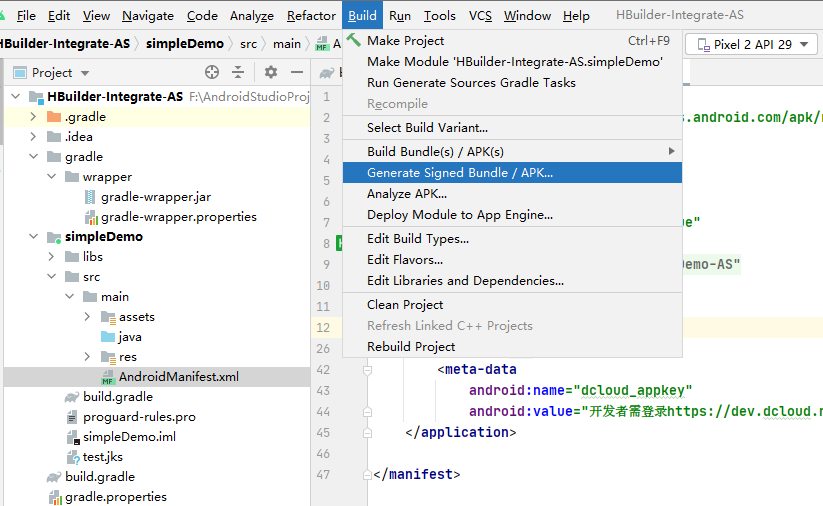The image size is (823, 506).
Task: Open the Tools menu
Action: [440, 16]
